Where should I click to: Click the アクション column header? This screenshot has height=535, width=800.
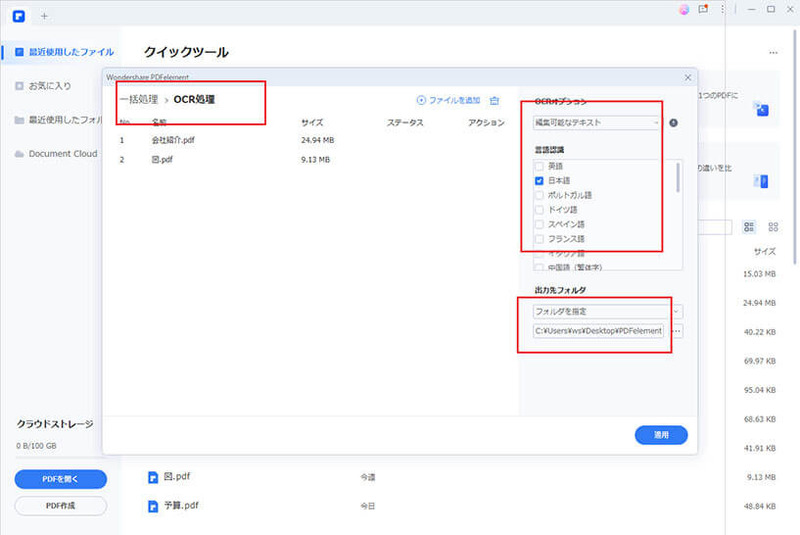tap(486, 122)
